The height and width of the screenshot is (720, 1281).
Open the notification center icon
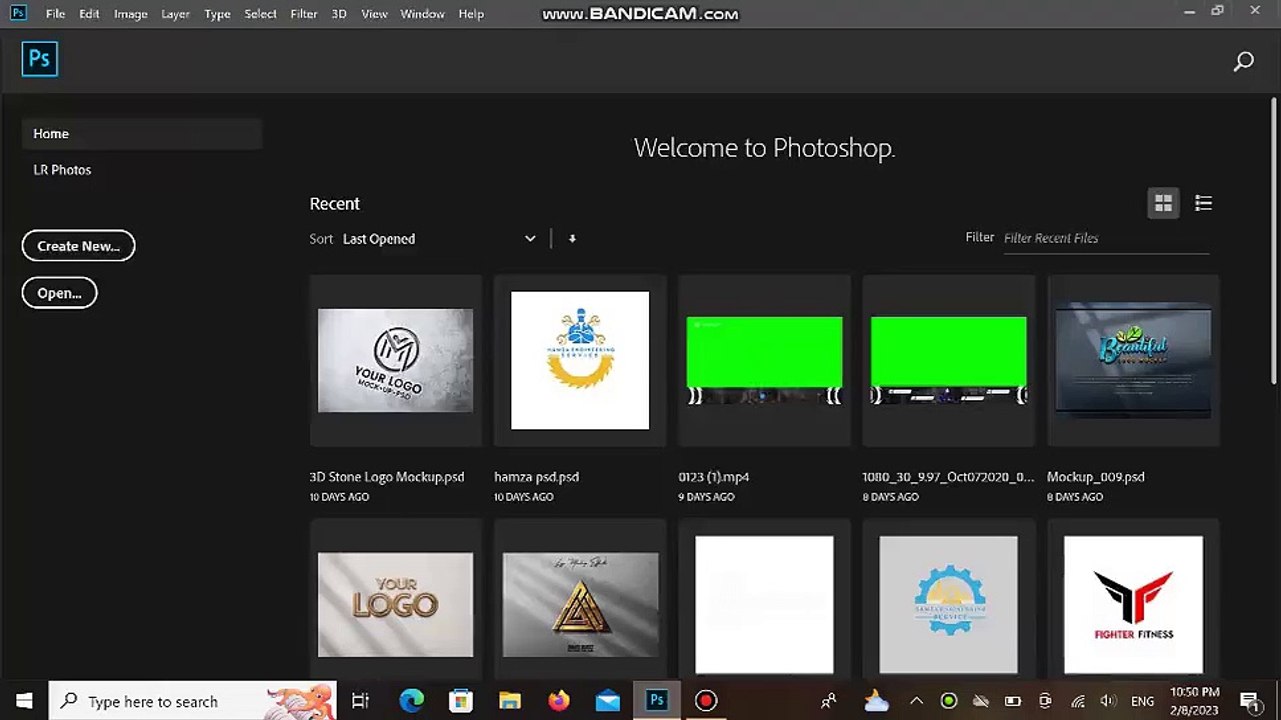point(1249,701)
